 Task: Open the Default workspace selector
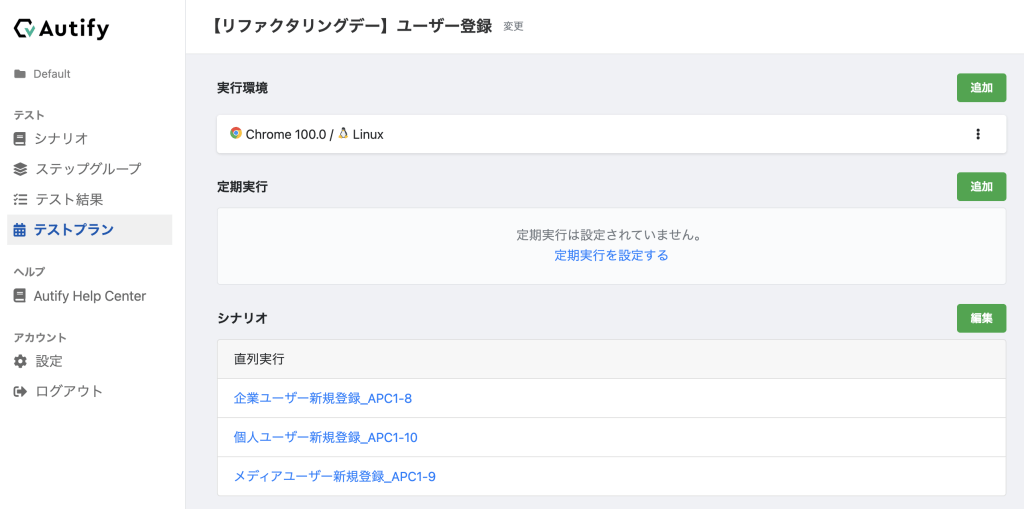tap(51, 74)
